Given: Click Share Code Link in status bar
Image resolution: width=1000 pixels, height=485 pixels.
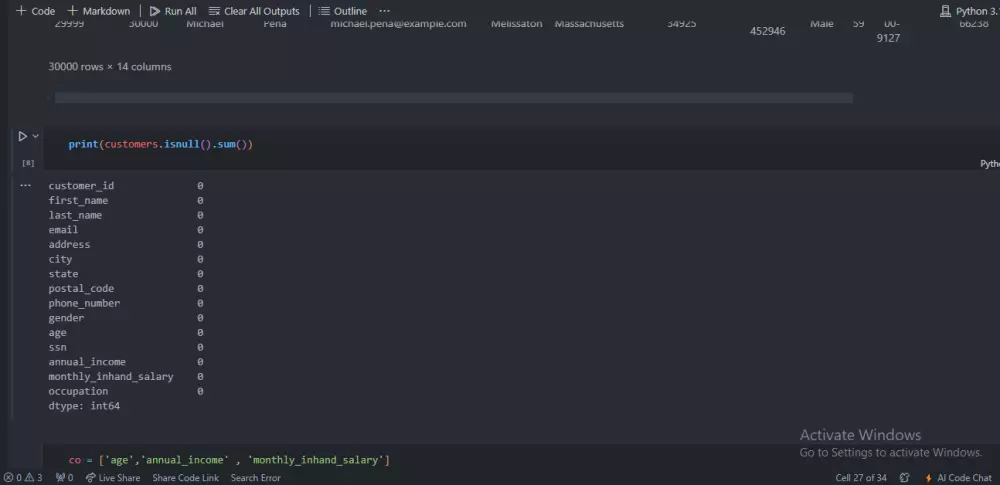Looking at the screenshot, I should pyautogui.click(x=186, y=477).
